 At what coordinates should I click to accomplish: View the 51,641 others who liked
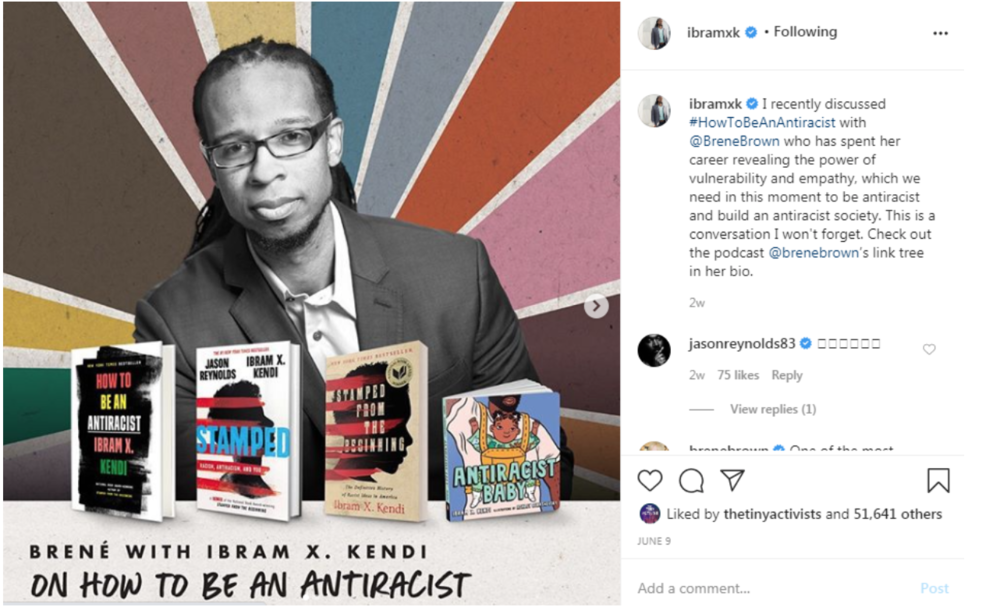tap(899, 514)
